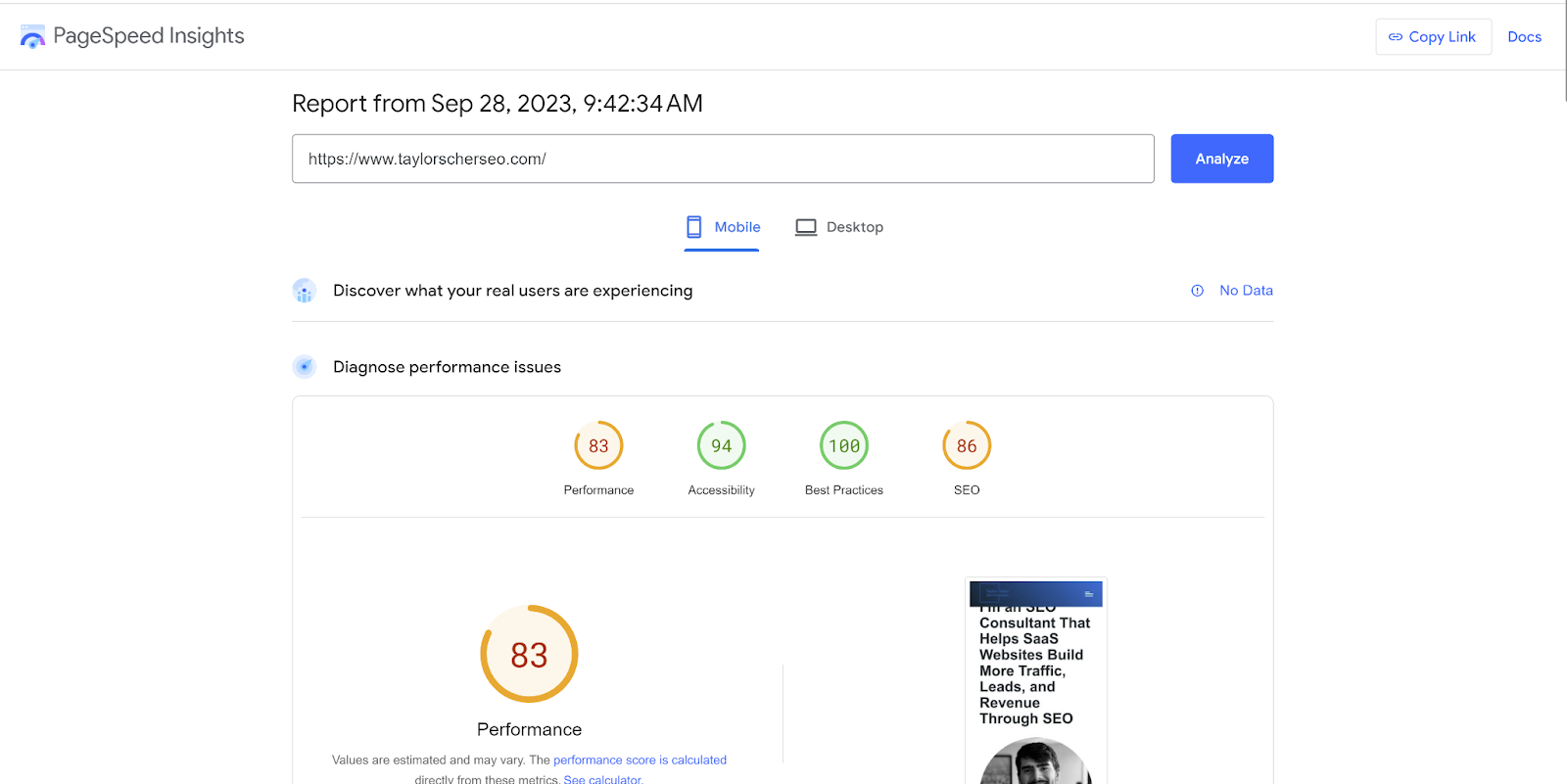Open the mobile page screenshot thumbnail
1567x784 pixels.
[1036, 681]
